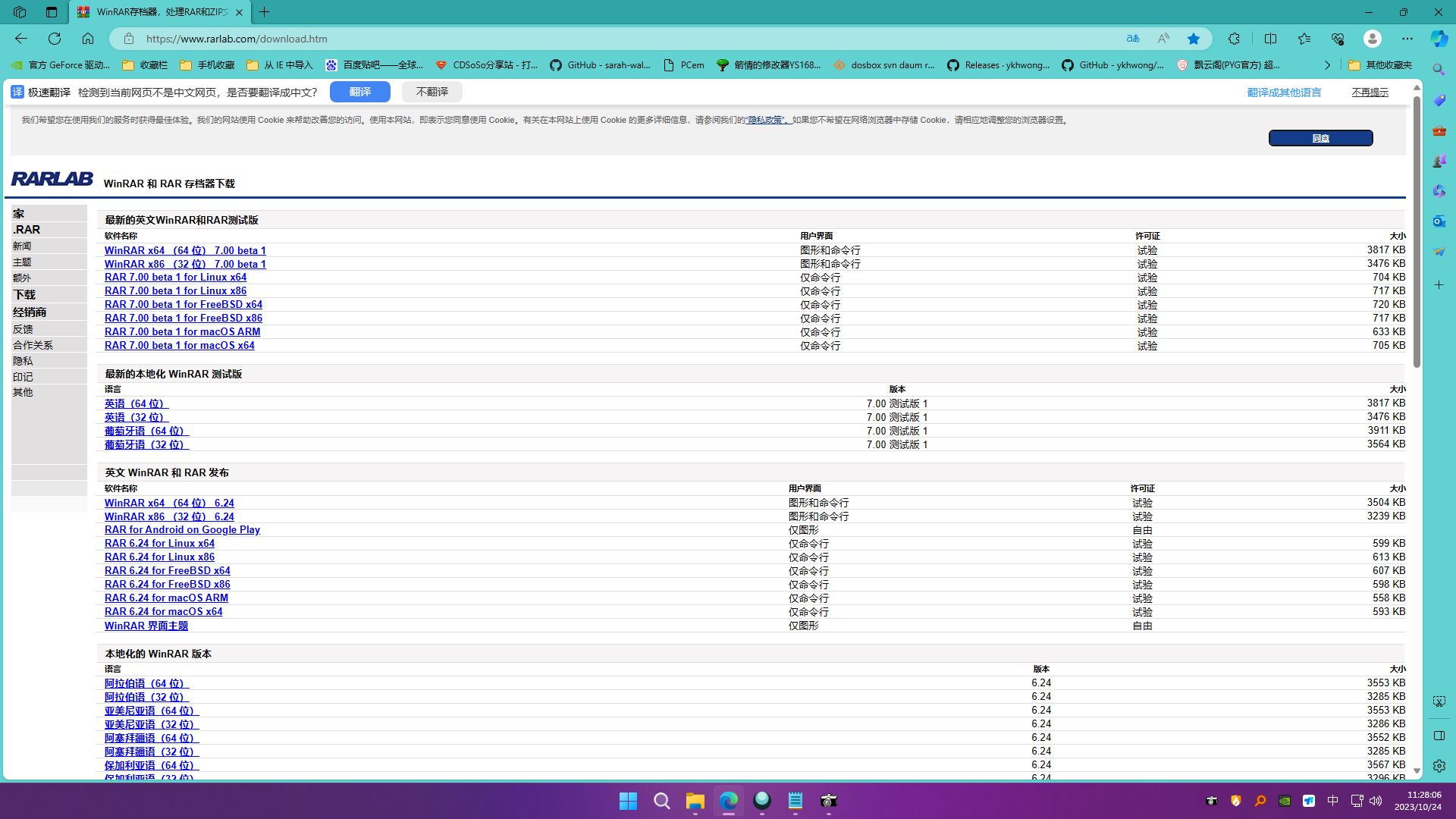
Task: Open 下载 in site menu
Action: pos(49,294)
